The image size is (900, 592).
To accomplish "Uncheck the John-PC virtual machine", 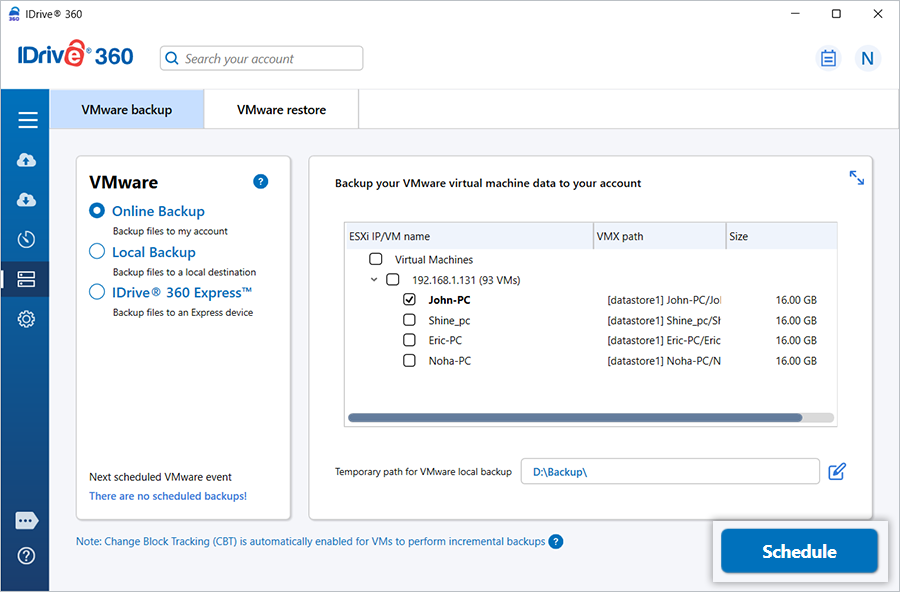I will point(409,299).
